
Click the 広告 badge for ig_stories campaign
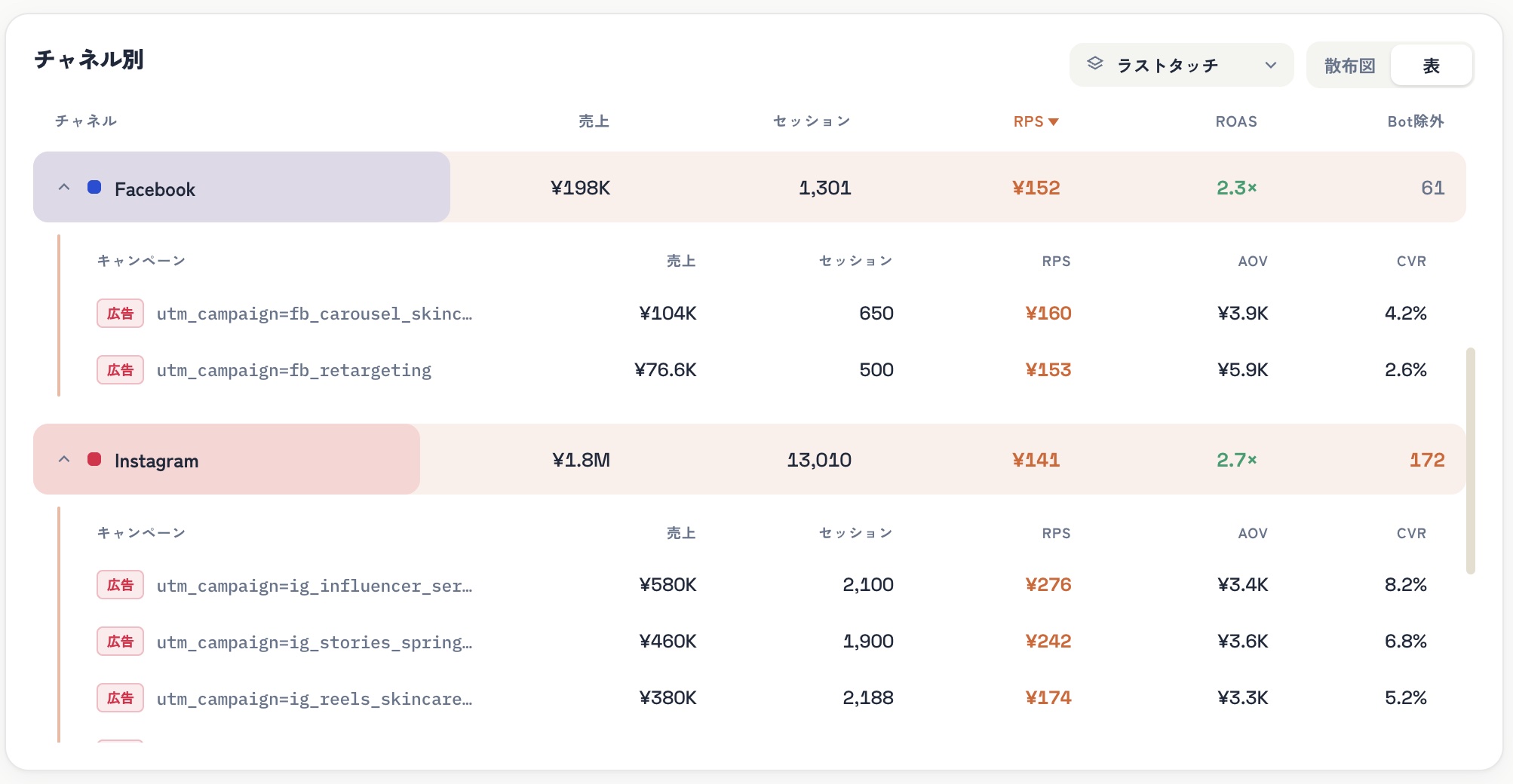click(120, 642)
